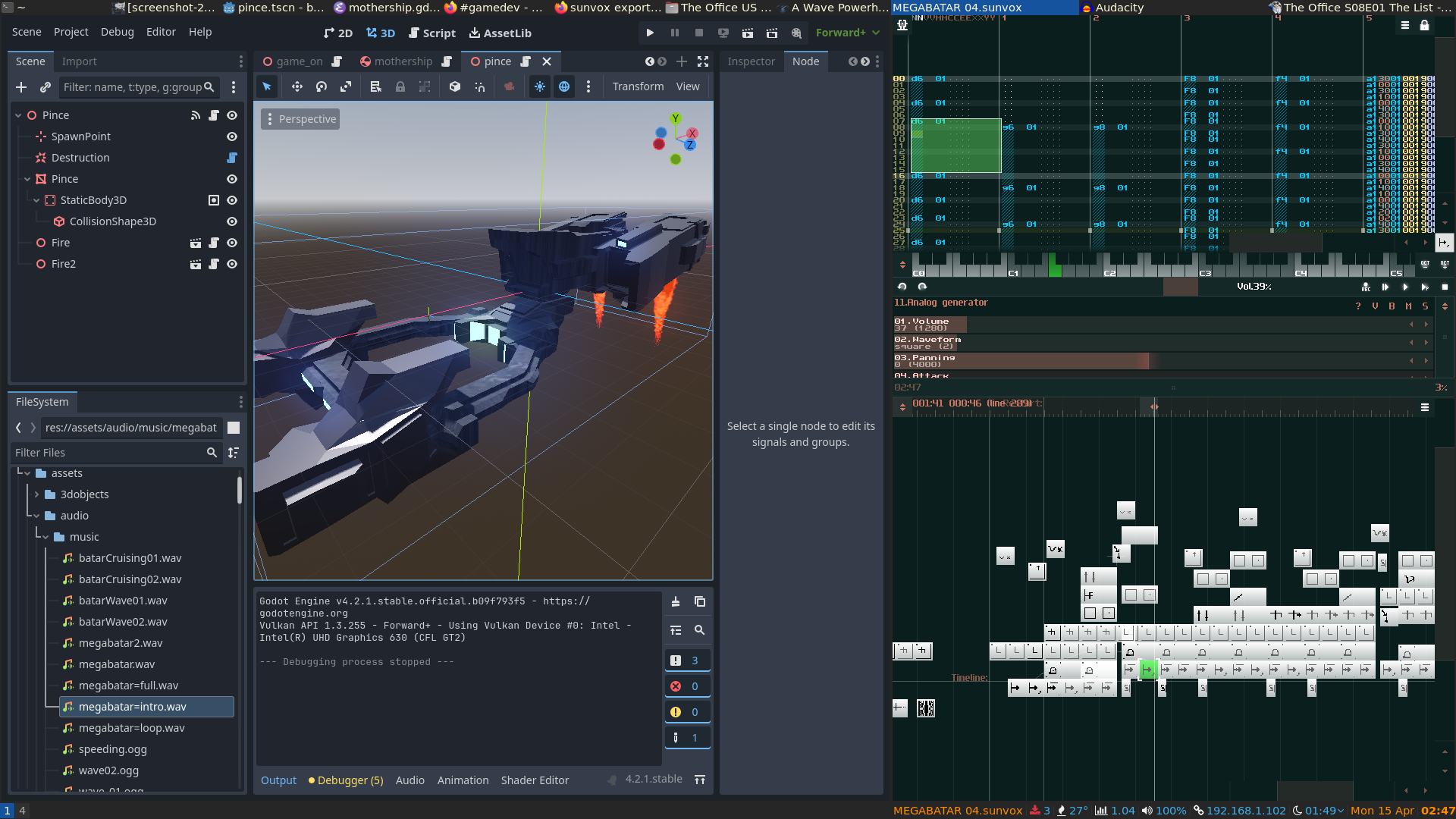Open the Shader Editor panel
Viewport: 1456px width, 819px height.
(x=535, y=780)
